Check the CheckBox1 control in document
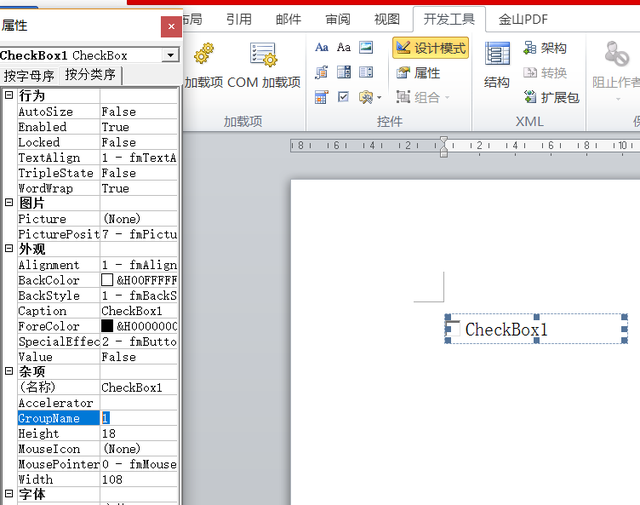The image size is (640, 505). (454, 329)
